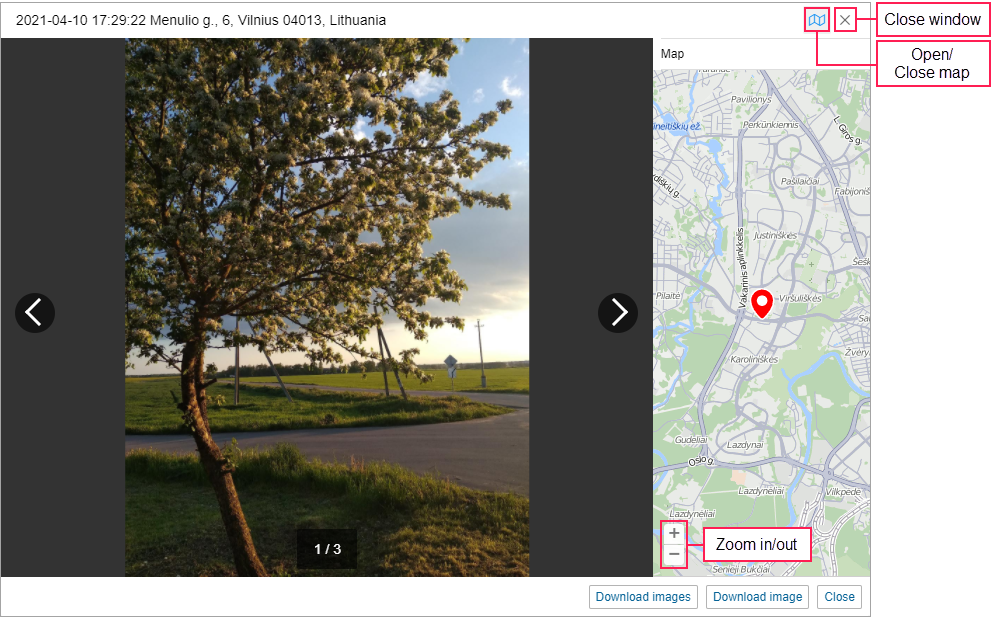993x617 pixels.
Task: Click the Viršuliškės label on map
Action: (x=800, y=298)
